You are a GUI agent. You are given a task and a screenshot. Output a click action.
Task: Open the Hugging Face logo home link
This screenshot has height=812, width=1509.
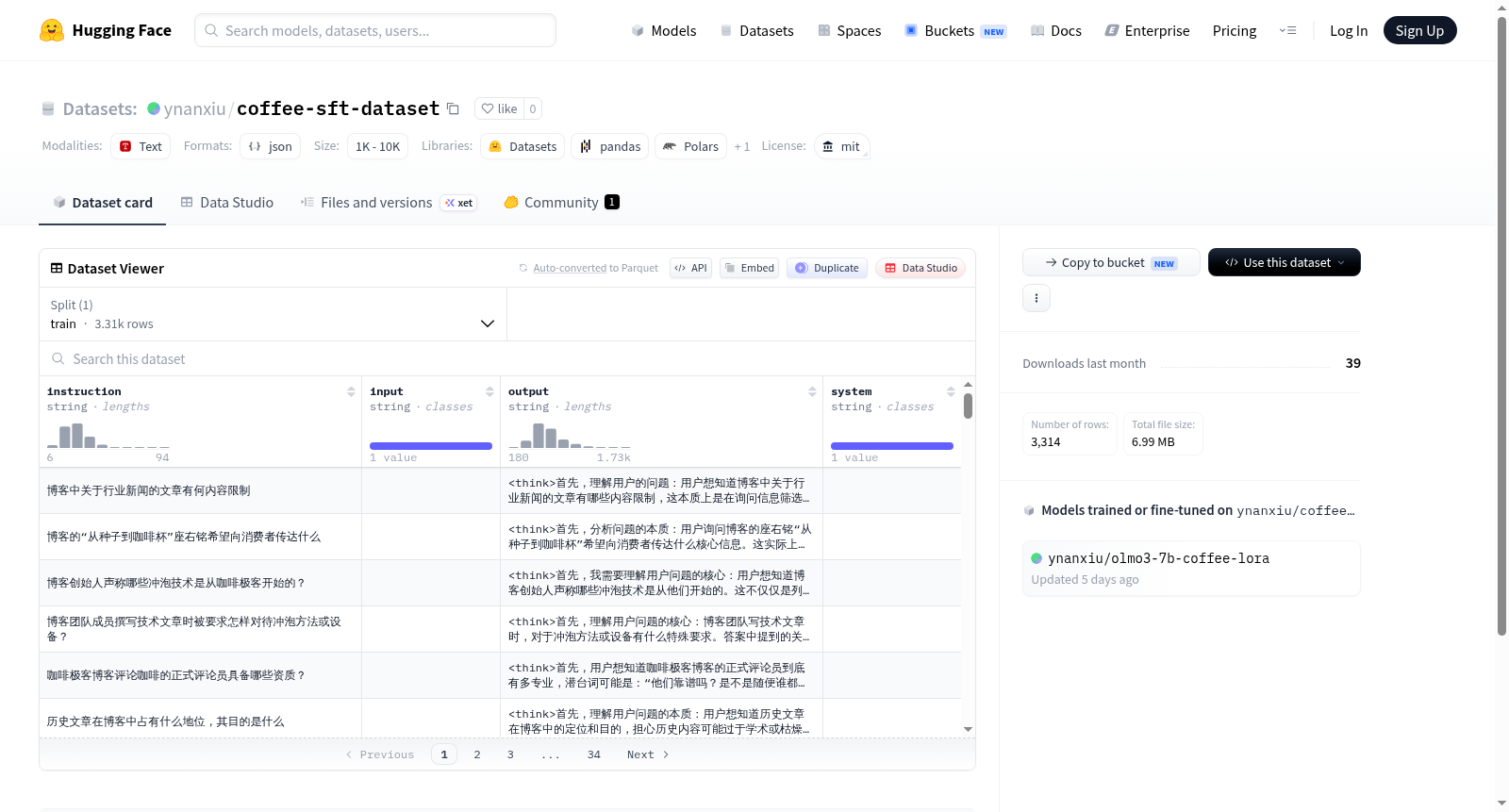[x=106, y=30]
